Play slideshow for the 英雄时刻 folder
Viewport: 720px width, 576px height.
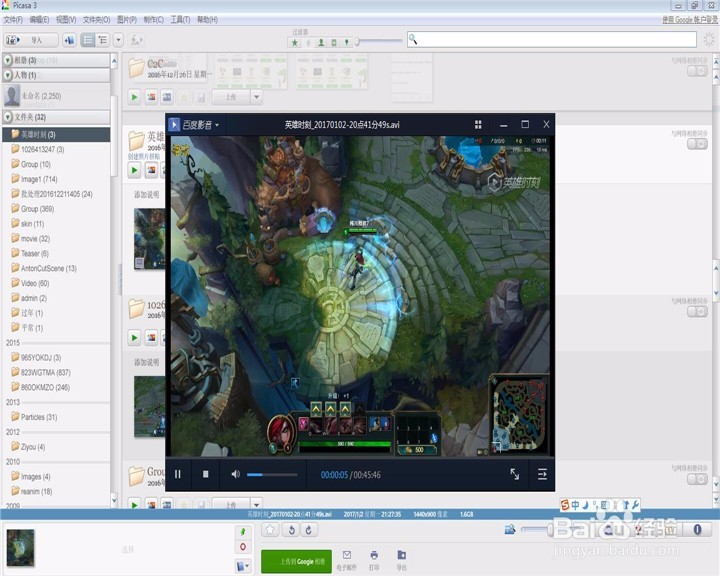coord(134,170)
